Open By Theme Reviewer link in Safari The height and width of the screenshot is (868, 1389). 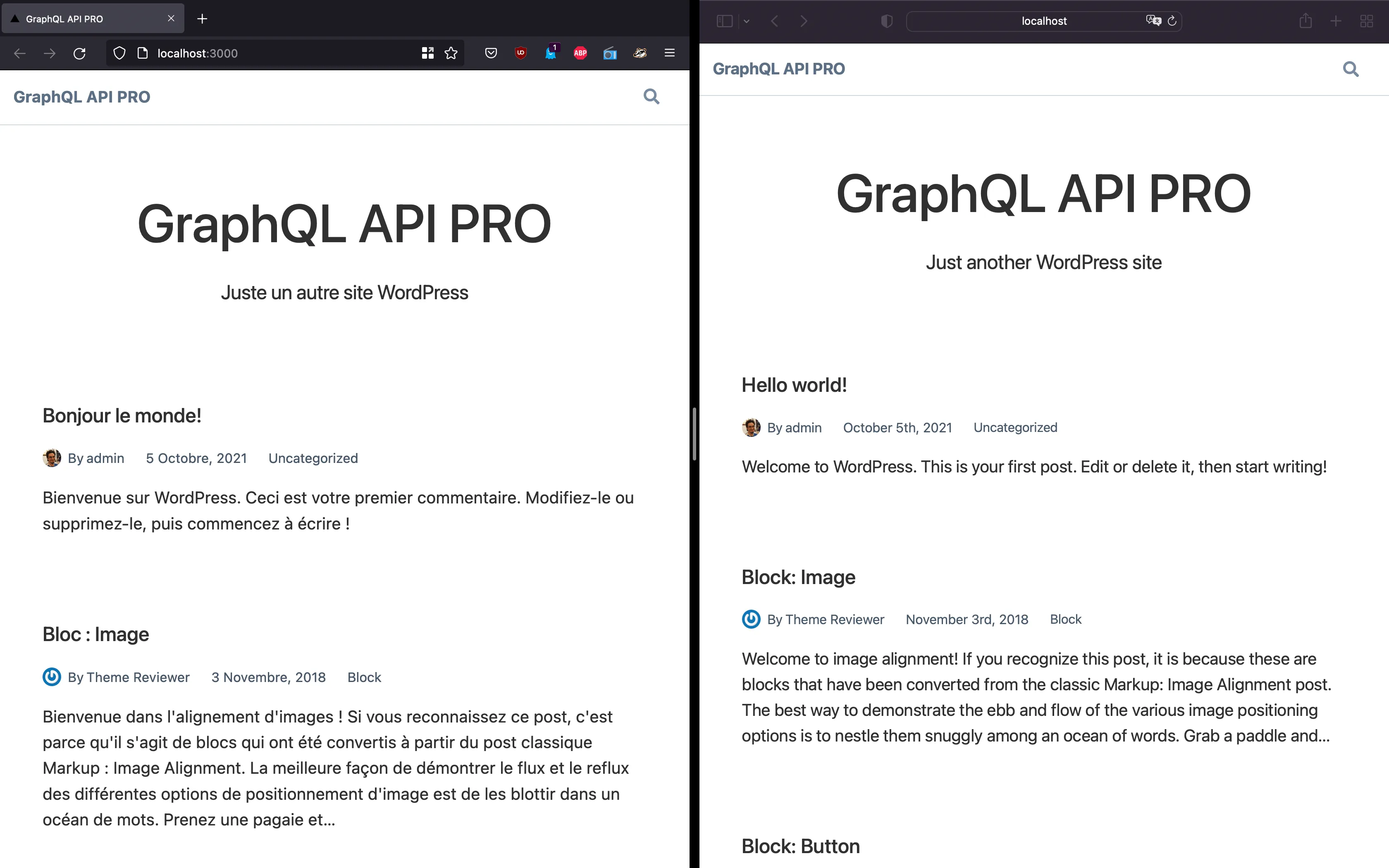826,620
